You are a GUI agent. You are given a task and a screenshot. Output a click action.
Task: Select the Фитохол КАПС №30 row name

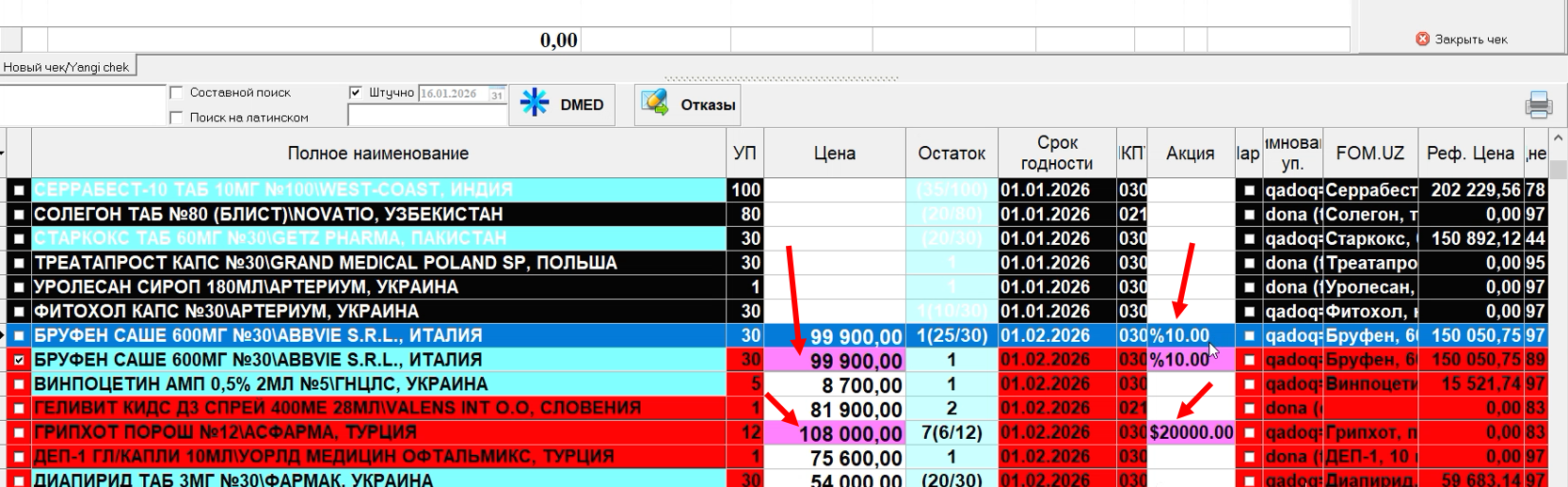coord(379,311)
